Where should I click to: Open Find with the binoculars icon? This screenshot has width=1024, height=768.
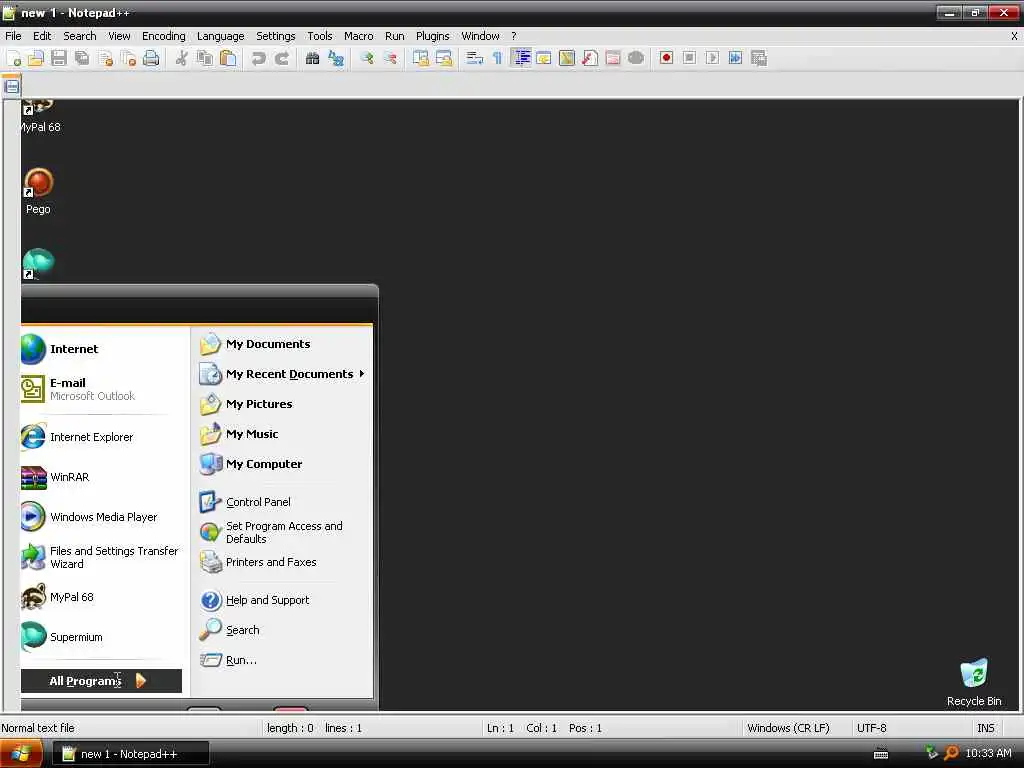click(312, 58)
